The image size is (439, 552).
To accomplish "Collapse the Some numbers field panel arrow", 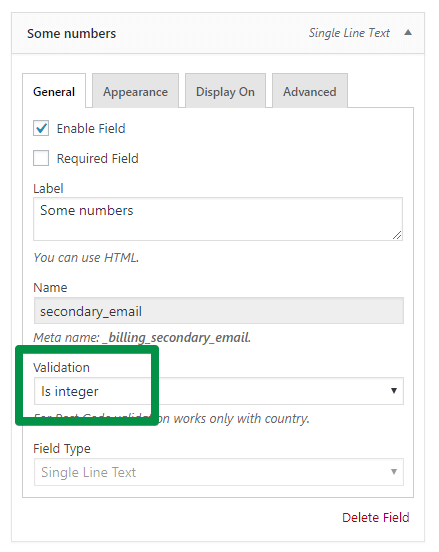I will coord(408,33).
